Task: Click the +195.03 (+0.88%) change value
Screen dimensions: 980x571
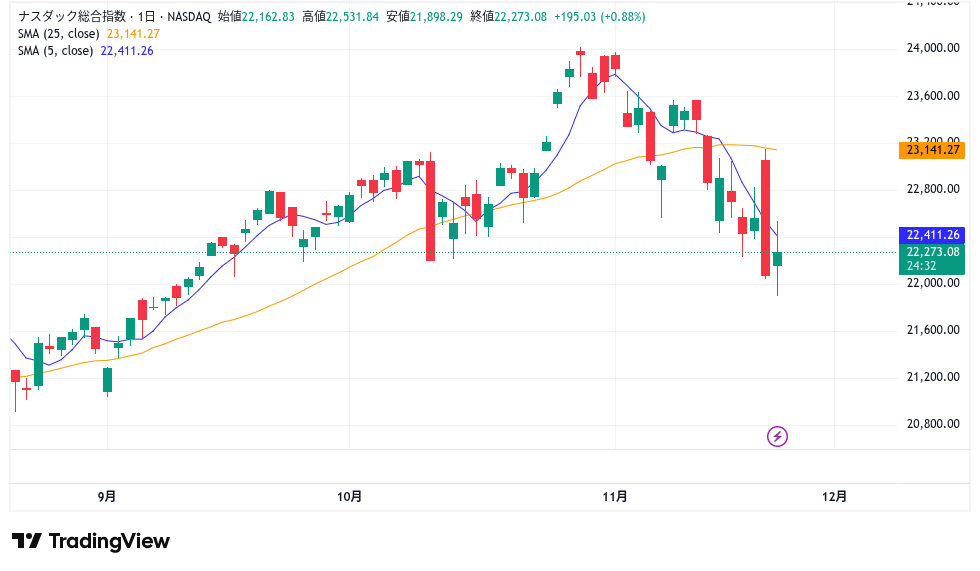Action: (x=599, y=17)
